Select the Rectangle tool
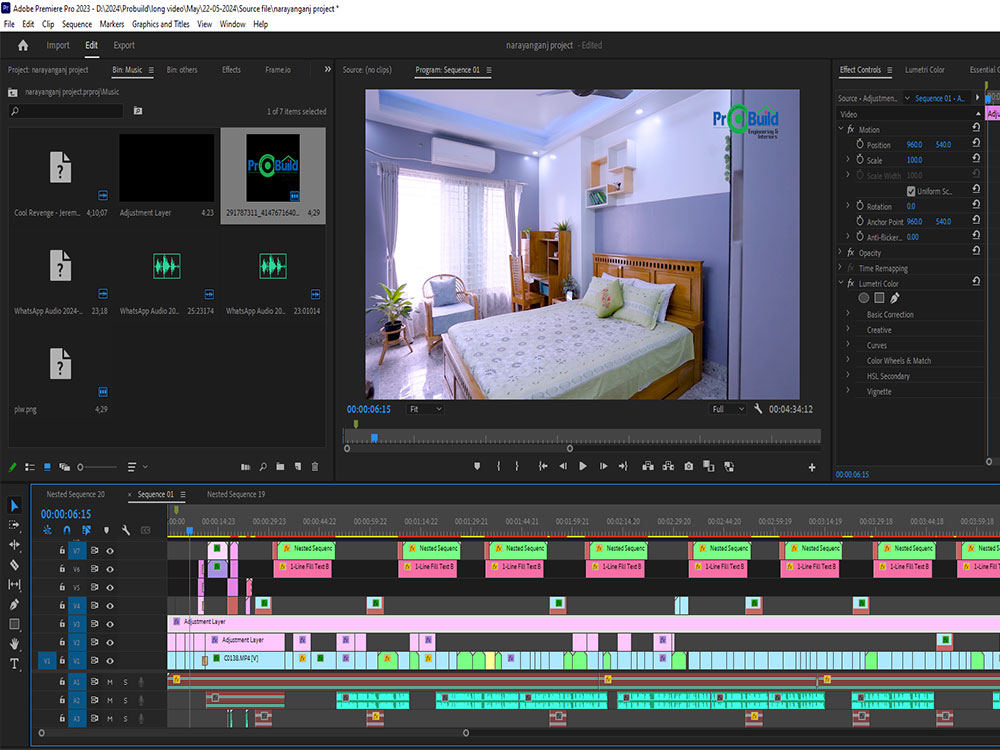1000x750 pixels. pyautogui.click(x=14, y=624)
